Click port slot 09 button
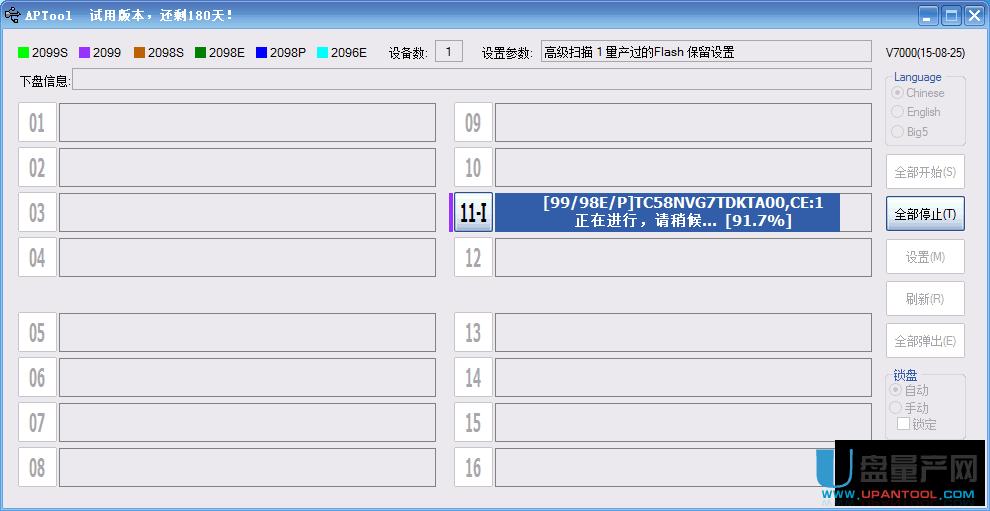990x511 pixels. (473, 123)
